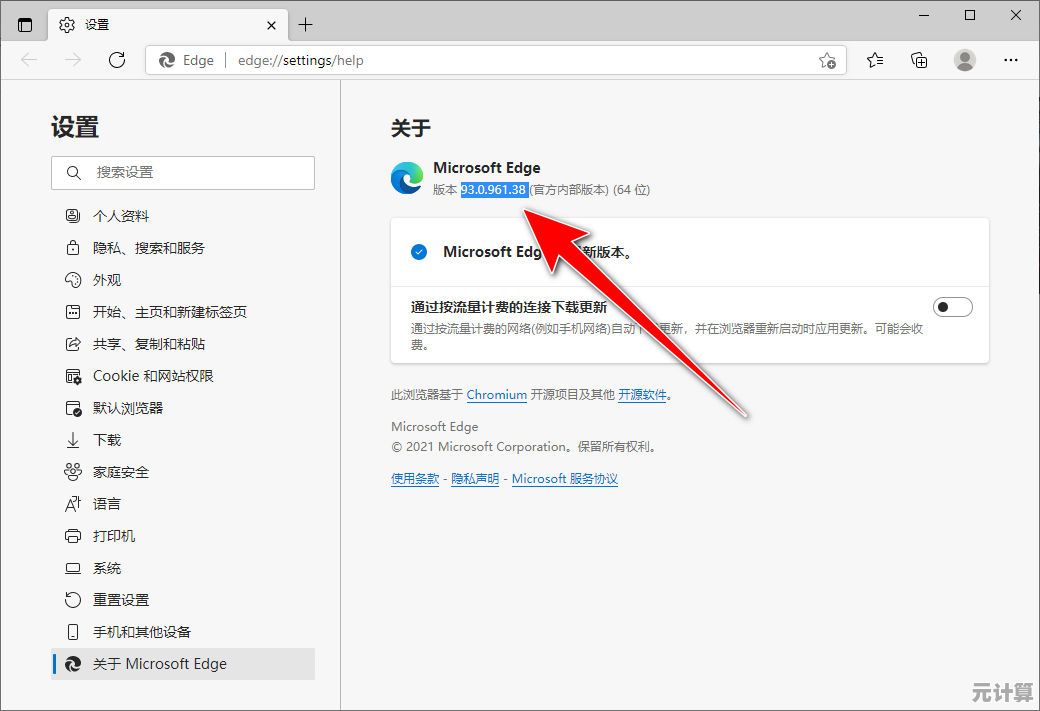Add this page to favorites star icon
Screen dimensions: 1040x711
pos(827,60)
